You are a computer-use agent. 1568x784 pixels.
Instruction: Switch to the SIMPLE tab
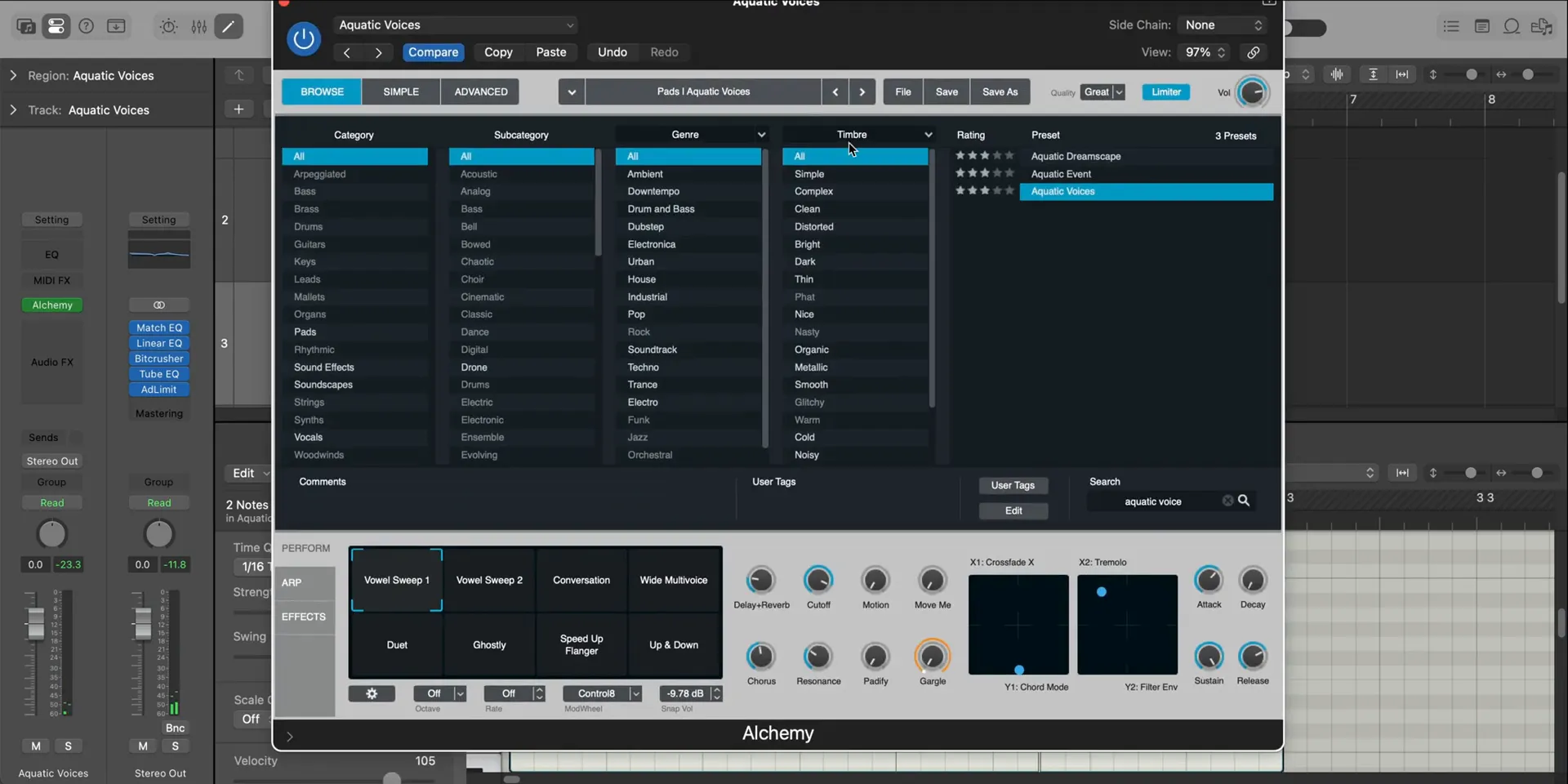pos(401,91)
